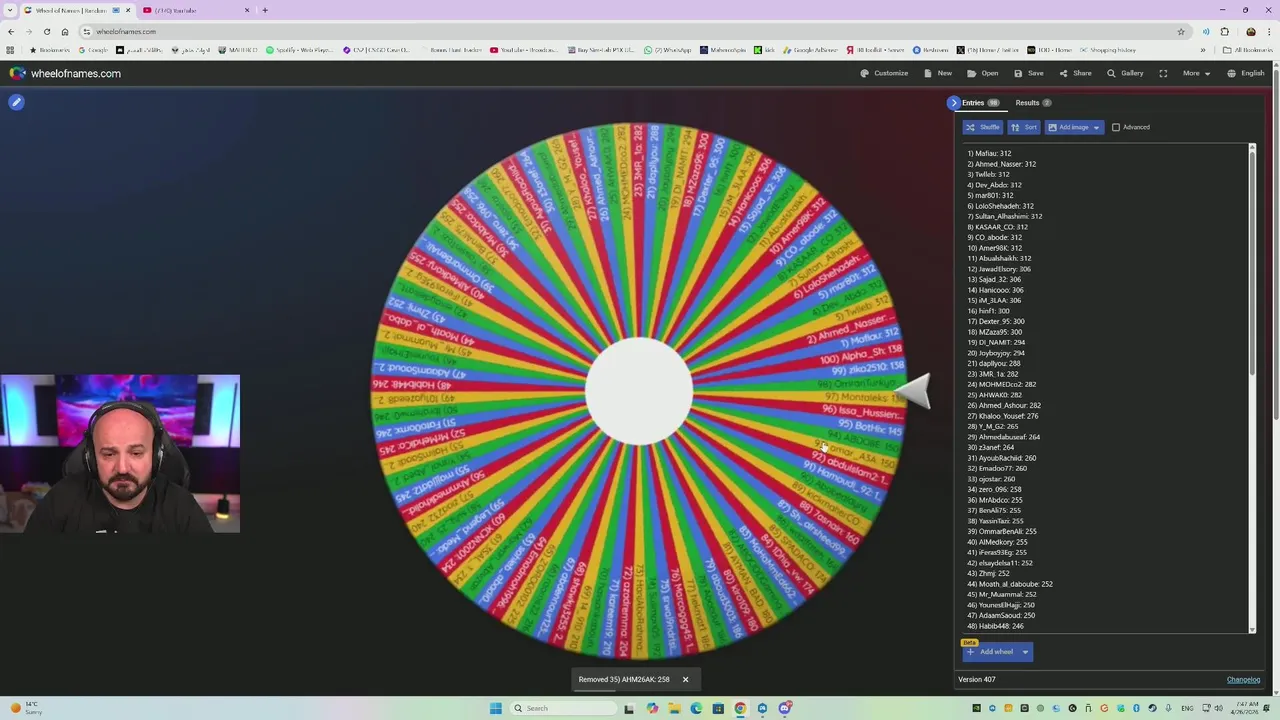Bookmark this page with star icon

pos(1181,31)
